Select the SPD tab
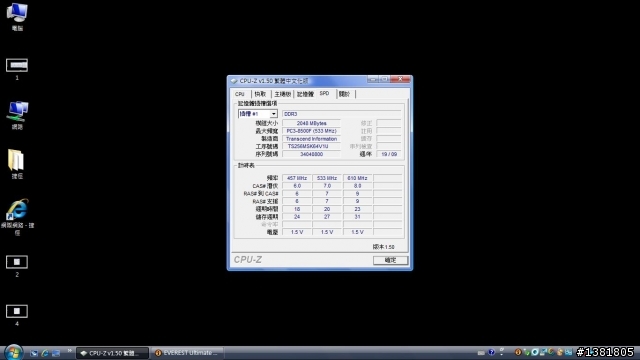Viewport: 640px width, 360px height. tap(325, 93)
